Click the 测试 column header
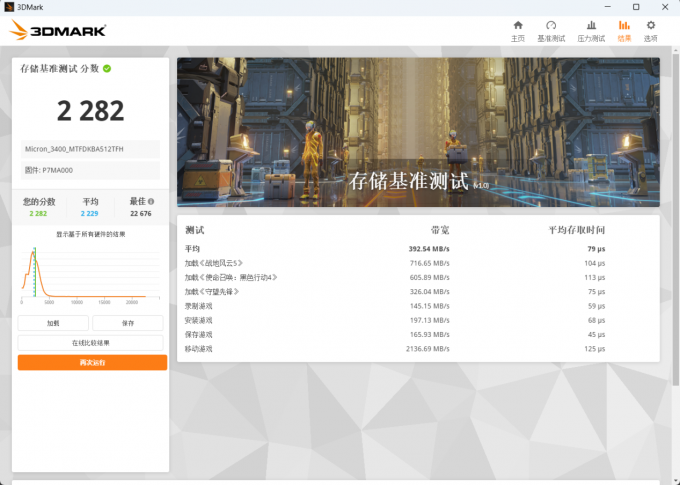This screenshot has height=485, width=680. pos(195,230)
